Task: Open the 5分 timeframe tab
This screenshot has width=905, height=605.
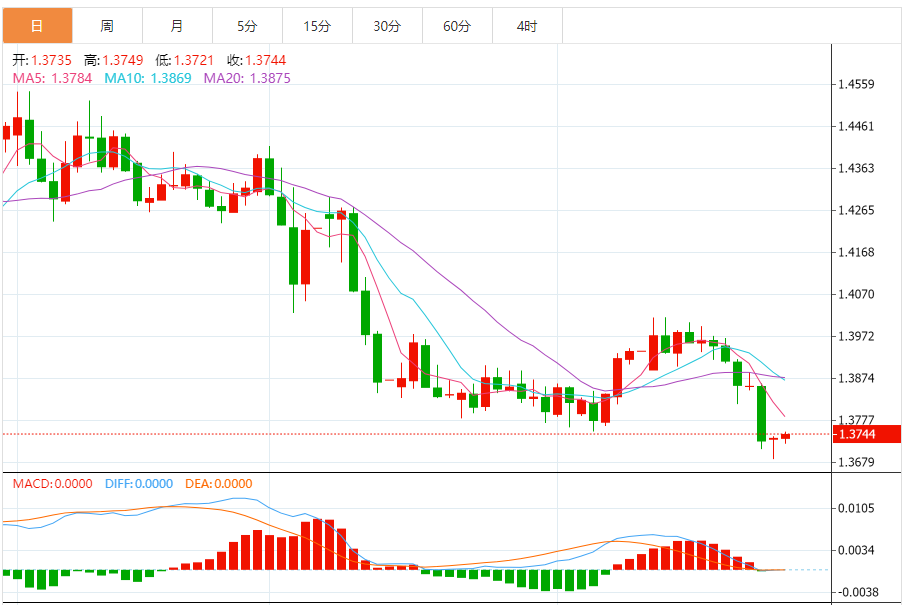Action: tap(247, 26)
